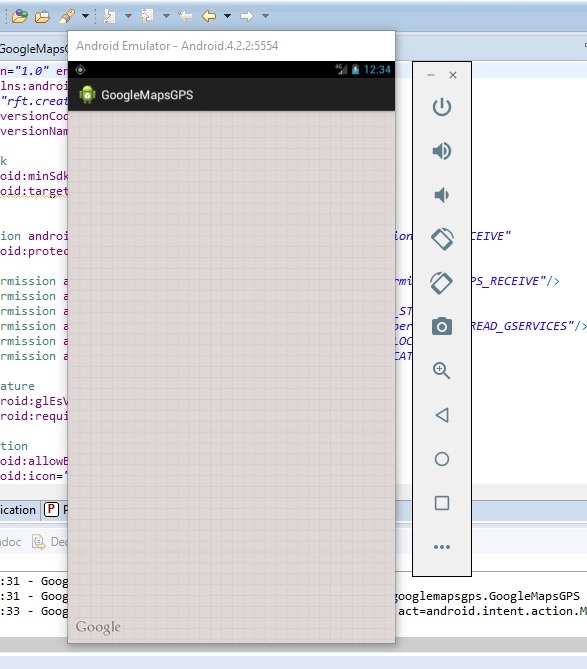
Task: Activate the emulator zoom magnifier
Action: tap(442, 370)
